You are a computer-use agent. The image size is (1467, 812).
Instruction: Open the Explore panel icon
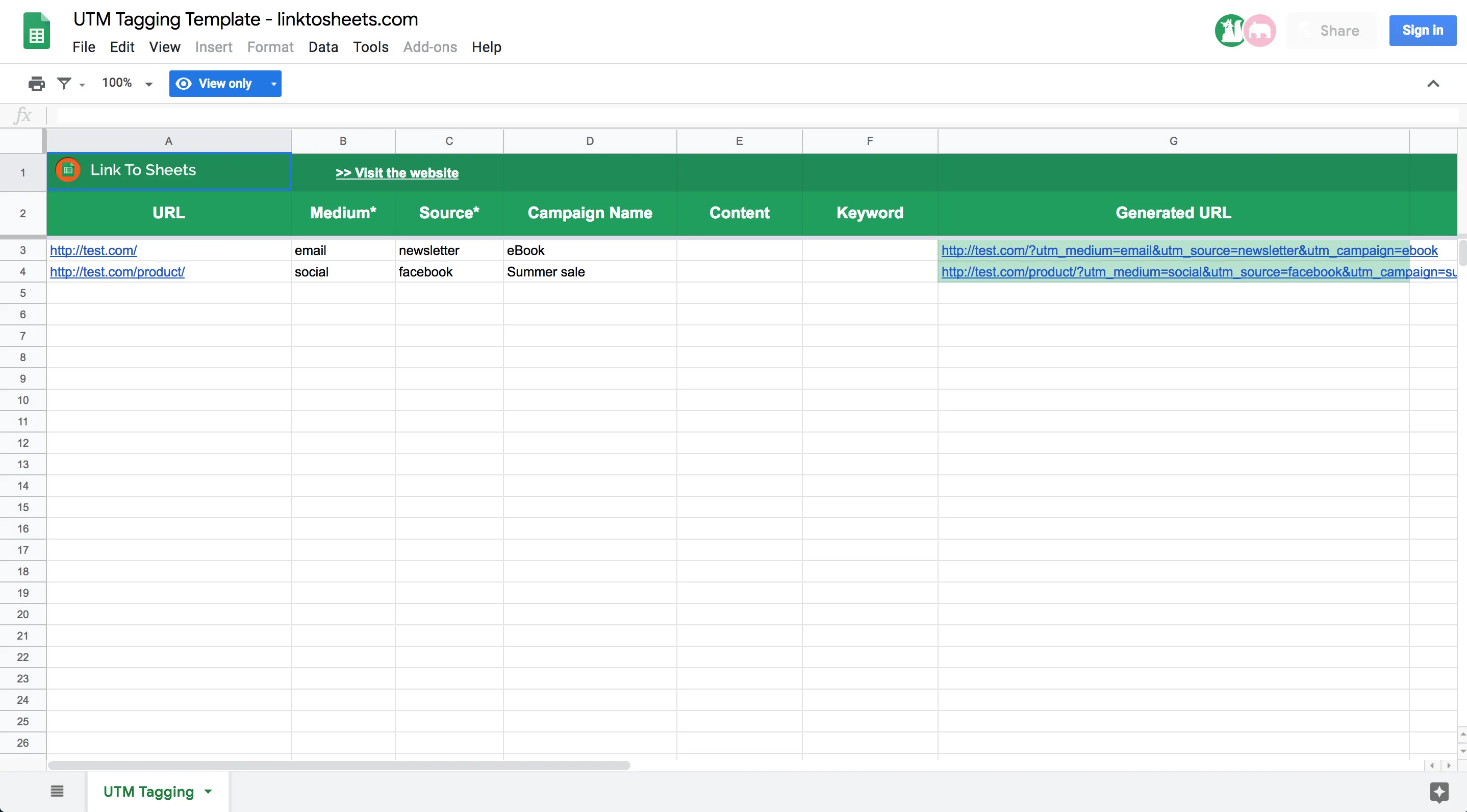[x=1439, y=792]
